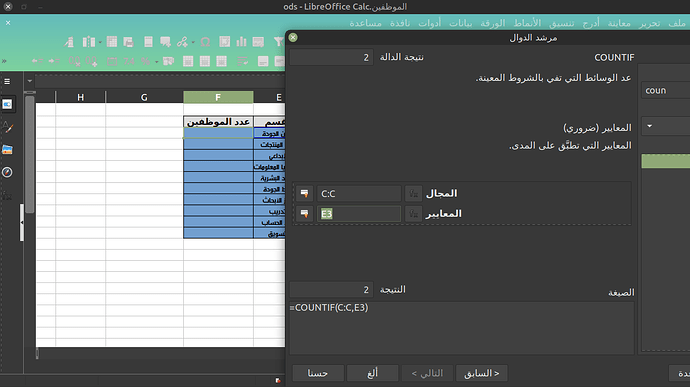690x387 pixels.
Task: Expand the hidden toolbar items chevron
Action: 4,61
